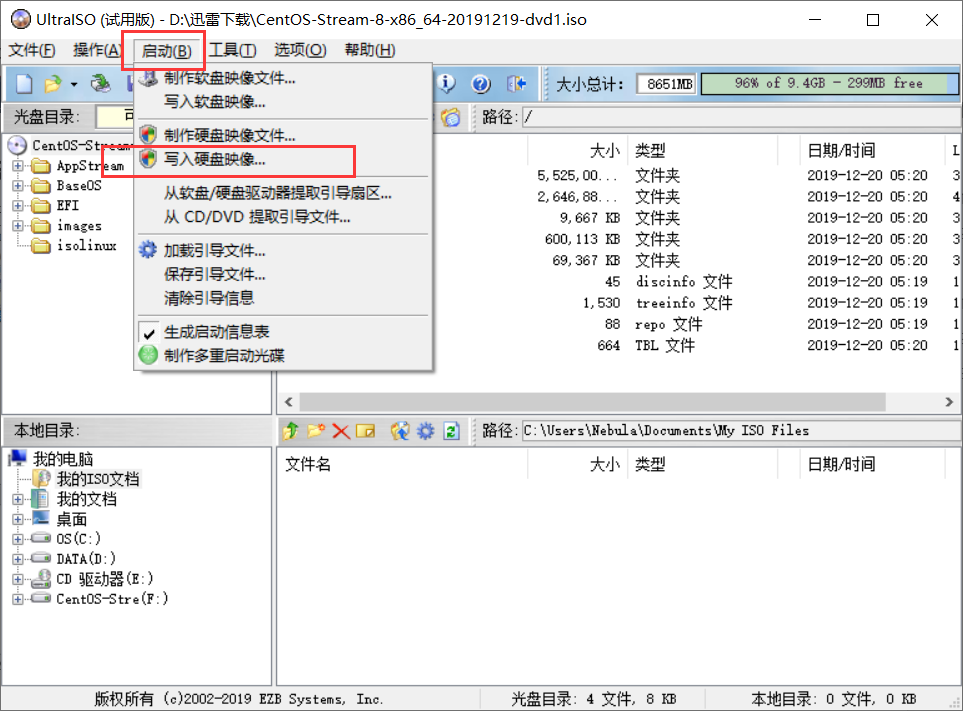This screenshot has height=711, width=963.
Task: Click the New file toolbar icon
Action: (x=24, y=84)
